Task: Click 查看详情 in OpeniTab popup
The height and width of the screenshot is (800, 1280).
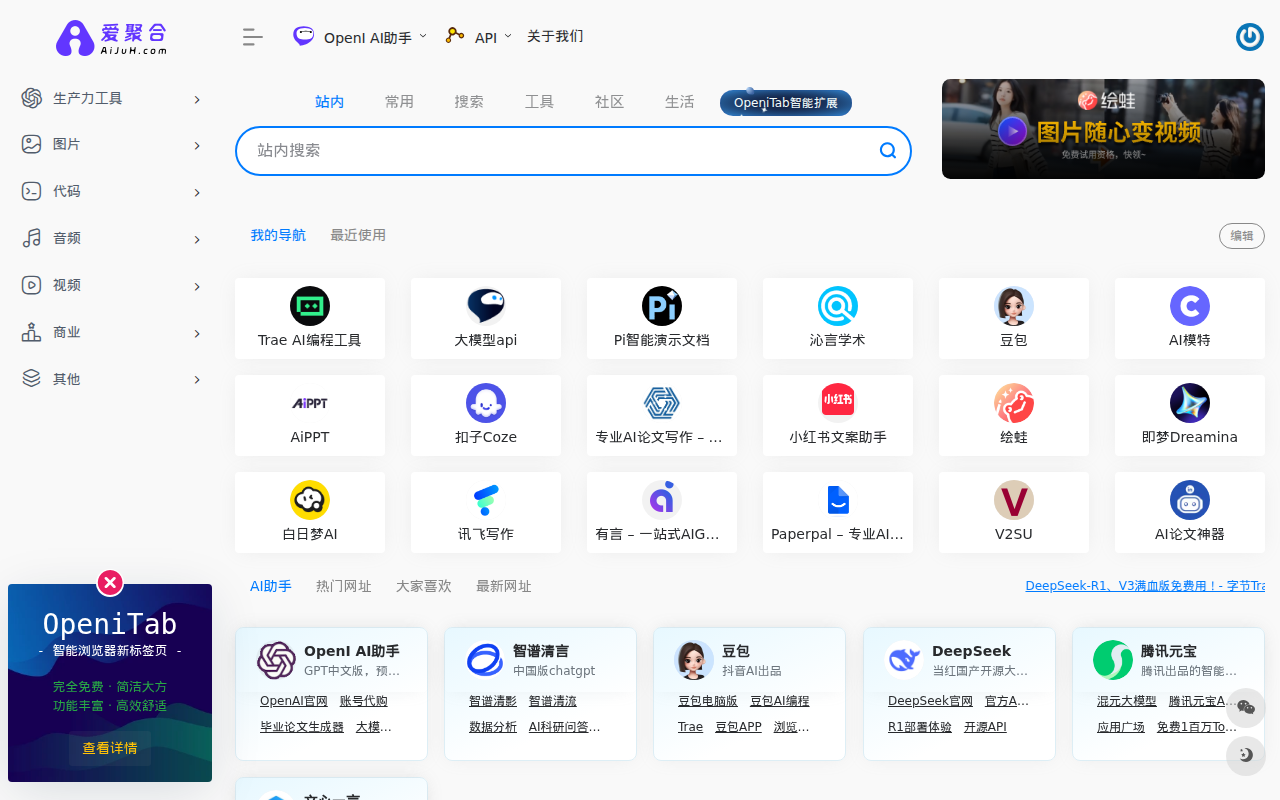Action: point(110,748)
